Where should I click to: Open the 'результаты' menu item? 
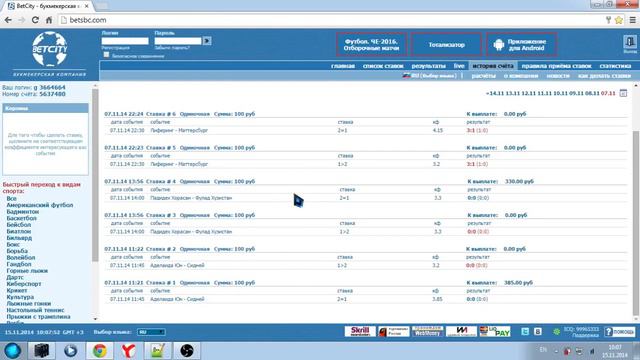[x=429, y=66]
